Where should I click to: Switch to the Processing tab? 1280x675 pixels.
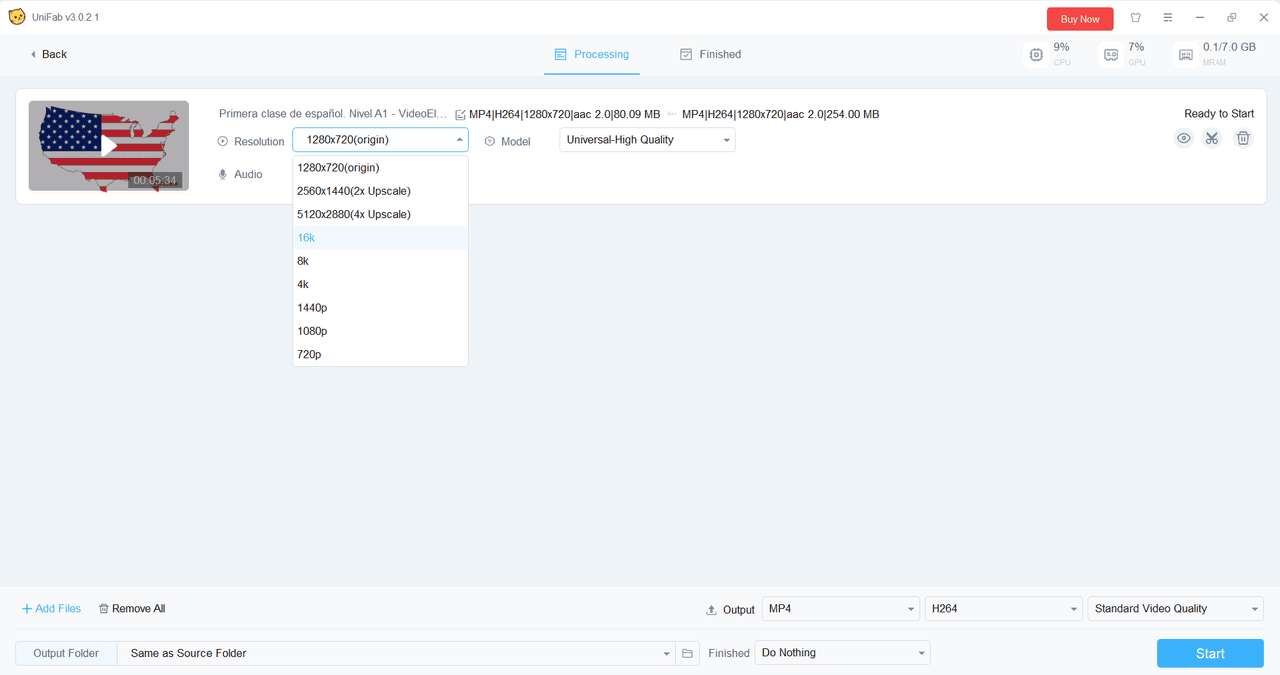(x=592, y=54)
